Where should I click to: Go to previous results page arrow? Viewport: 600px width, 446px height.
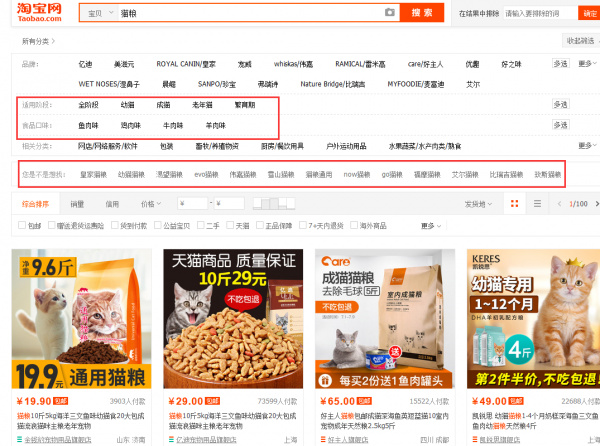[x=559, y=204]
